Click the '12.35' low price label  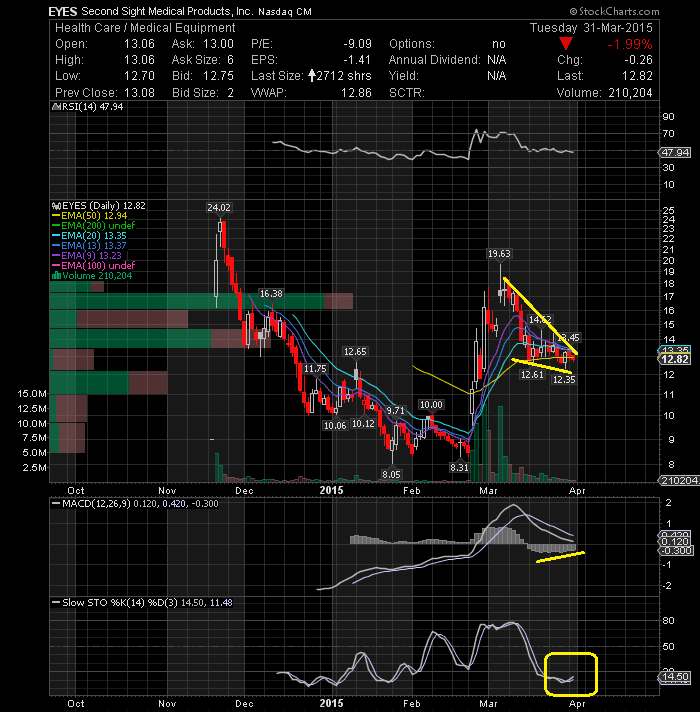[x=564, y=380]
